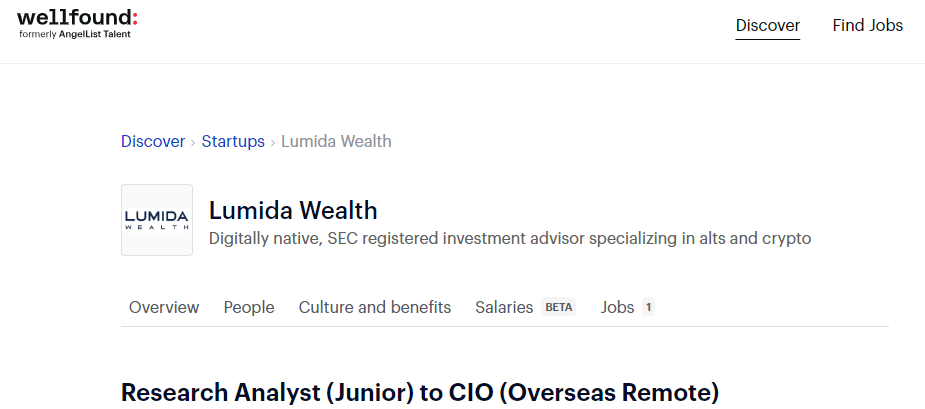925x409 pixels.
Task: Go to Find Jobs in top navigation
Action: 867,26
